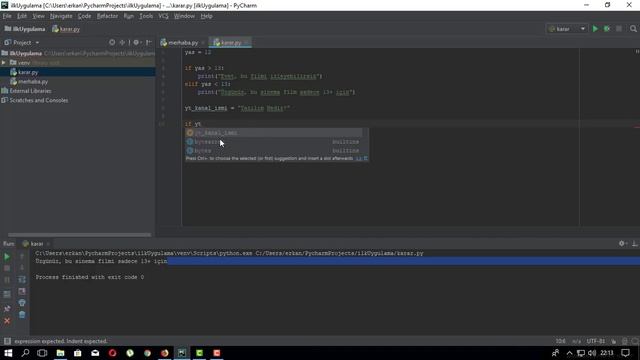Open the View menu

click(38, 16)
